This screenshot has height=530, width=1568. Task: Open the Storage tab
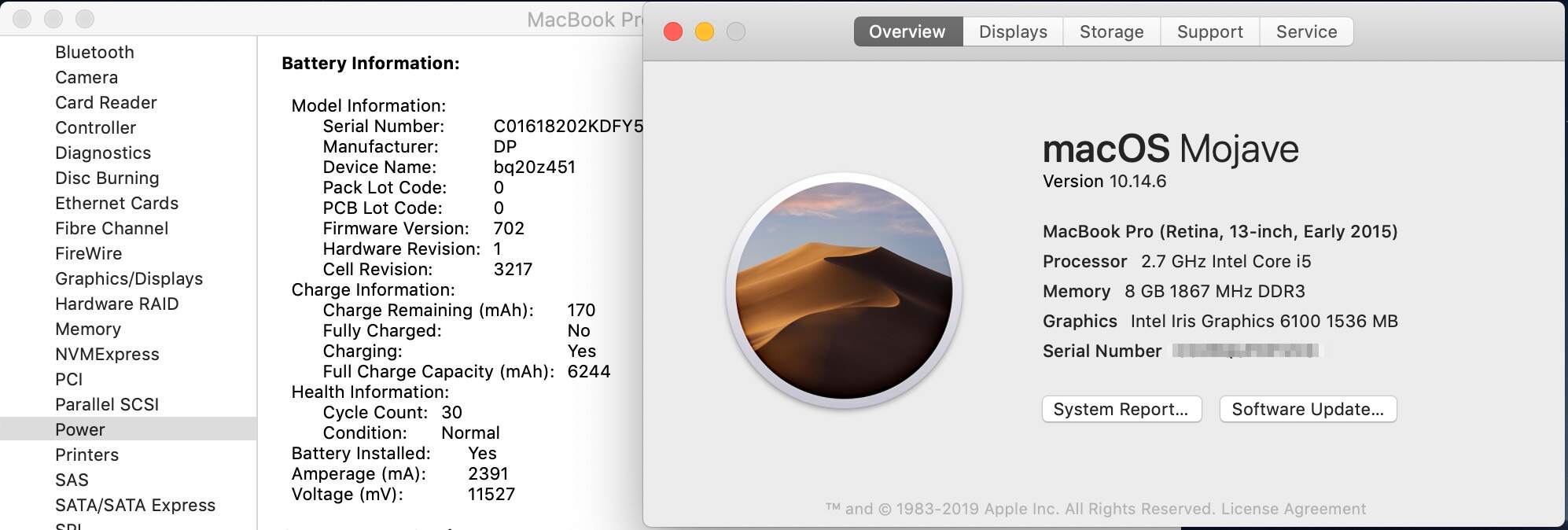(1112, 31)
